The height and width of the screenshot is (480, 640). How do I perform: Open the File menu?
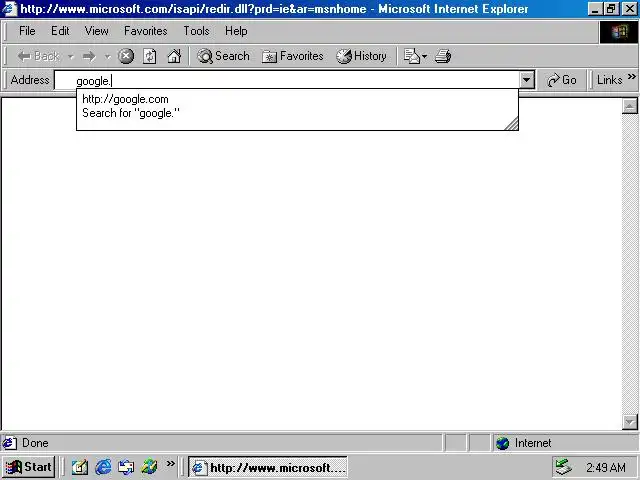point(27,31)
